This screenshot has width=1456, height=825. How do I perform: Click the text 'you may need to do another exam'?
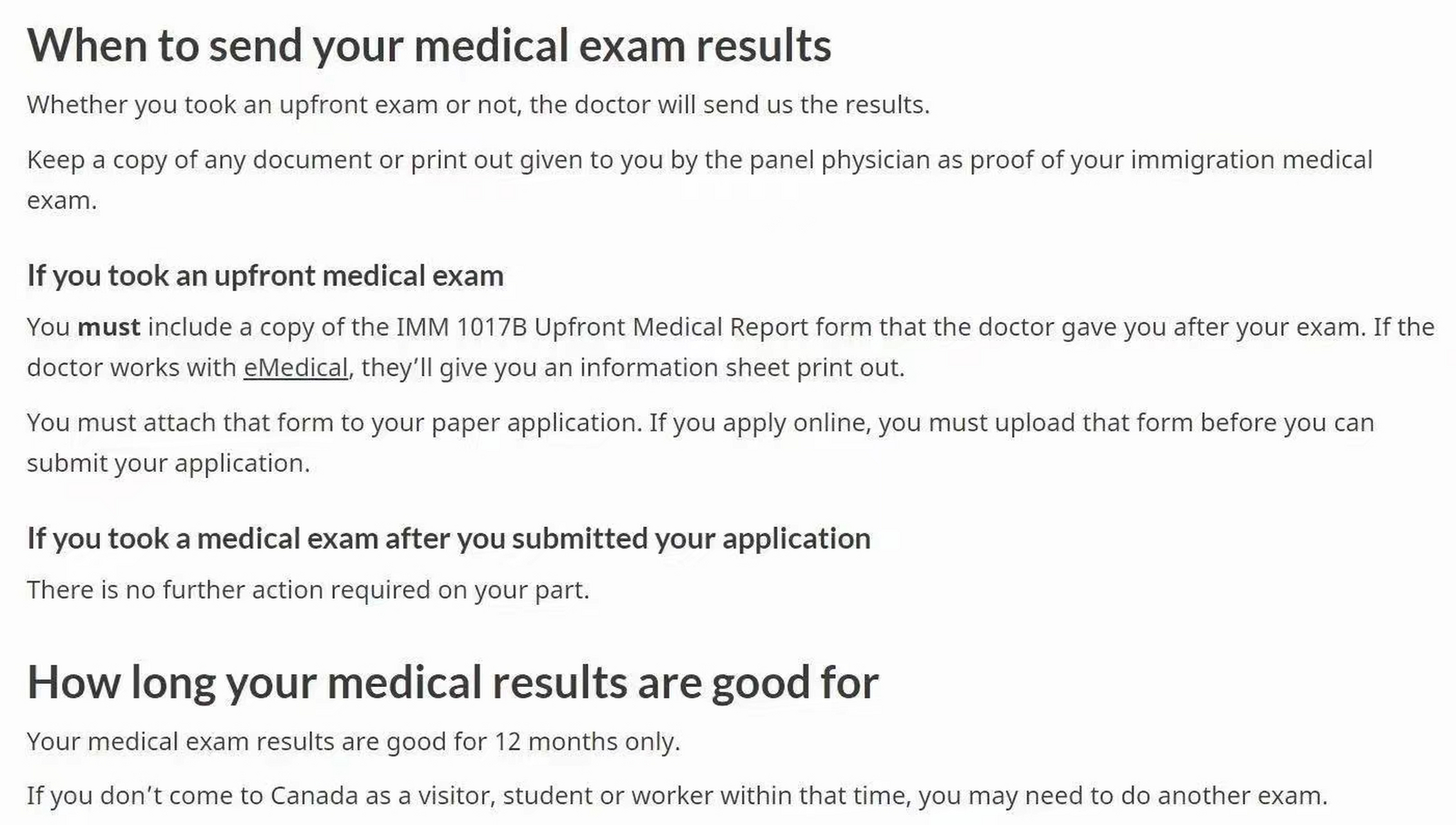tap(1120, 796)
